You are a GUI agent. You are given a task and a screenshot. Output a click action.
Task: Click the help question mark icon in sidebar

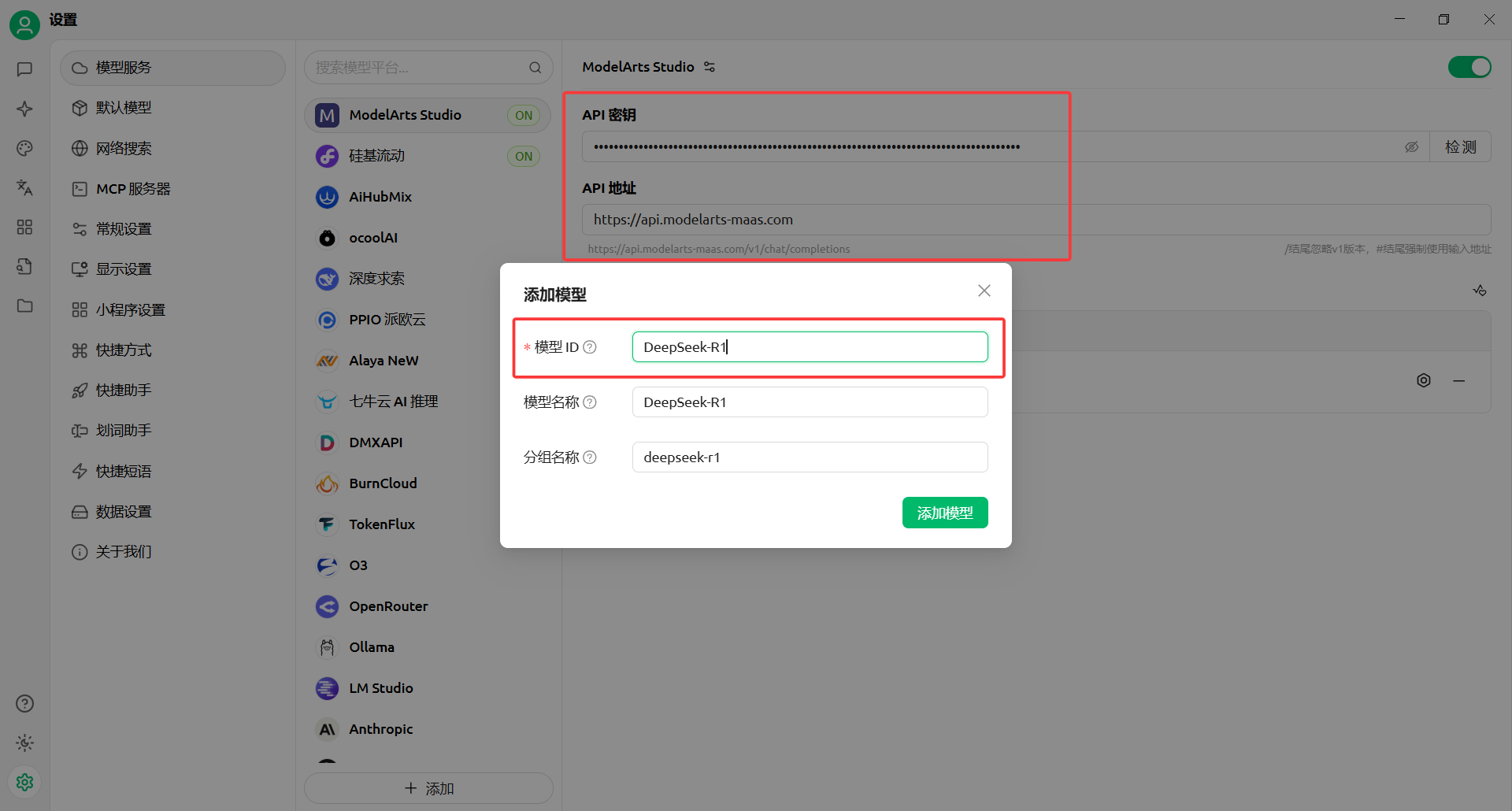(x=24, y=703)
